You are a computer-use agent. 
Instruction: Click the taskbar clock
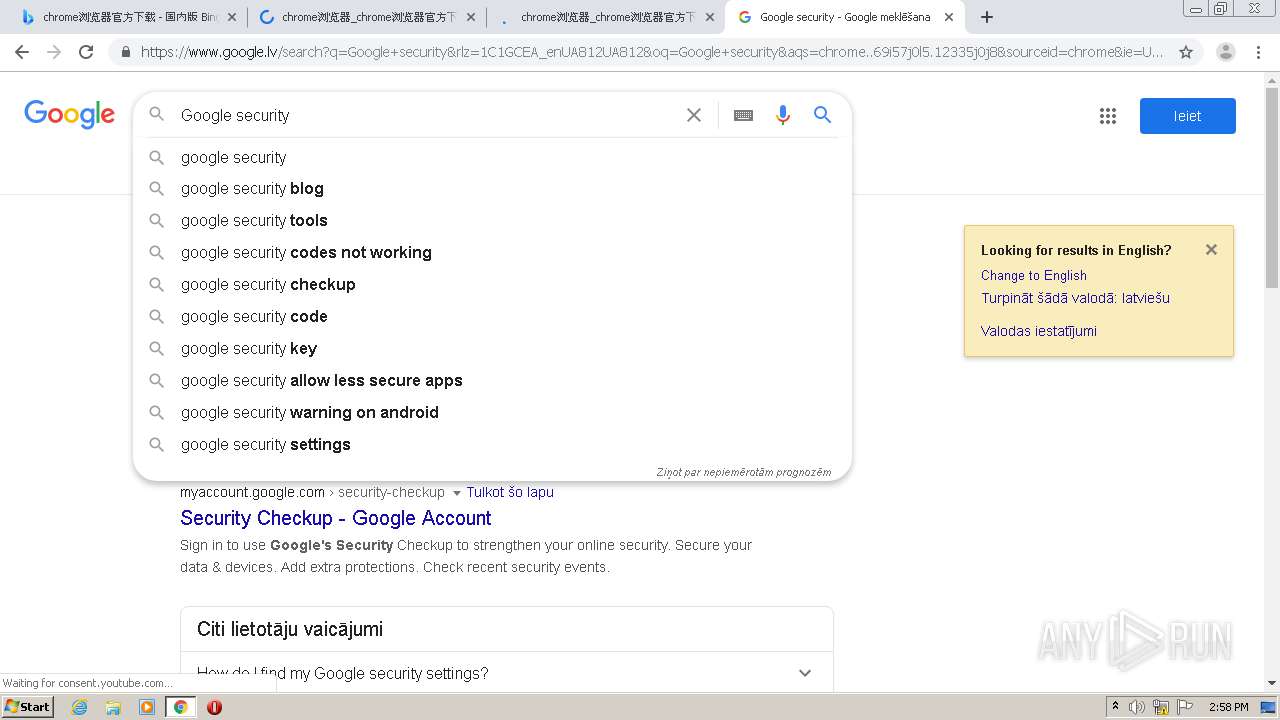1228,707
